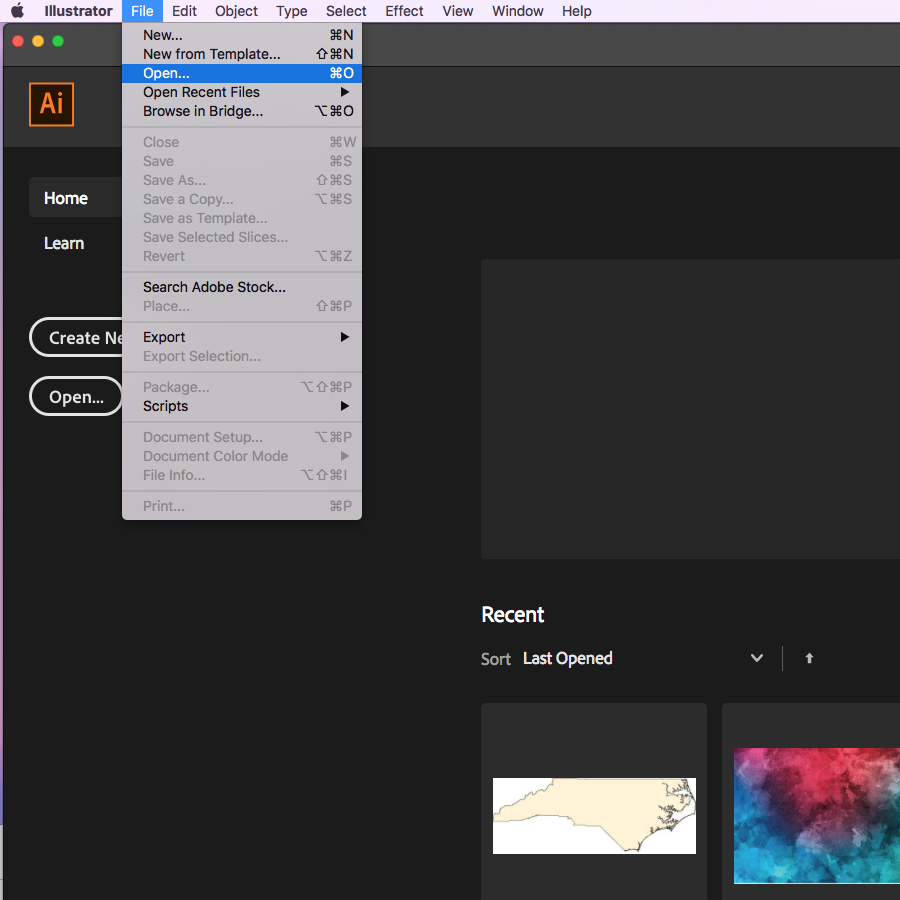Choose New... from the File menu
Screen dimensions: 900x900
242,35
